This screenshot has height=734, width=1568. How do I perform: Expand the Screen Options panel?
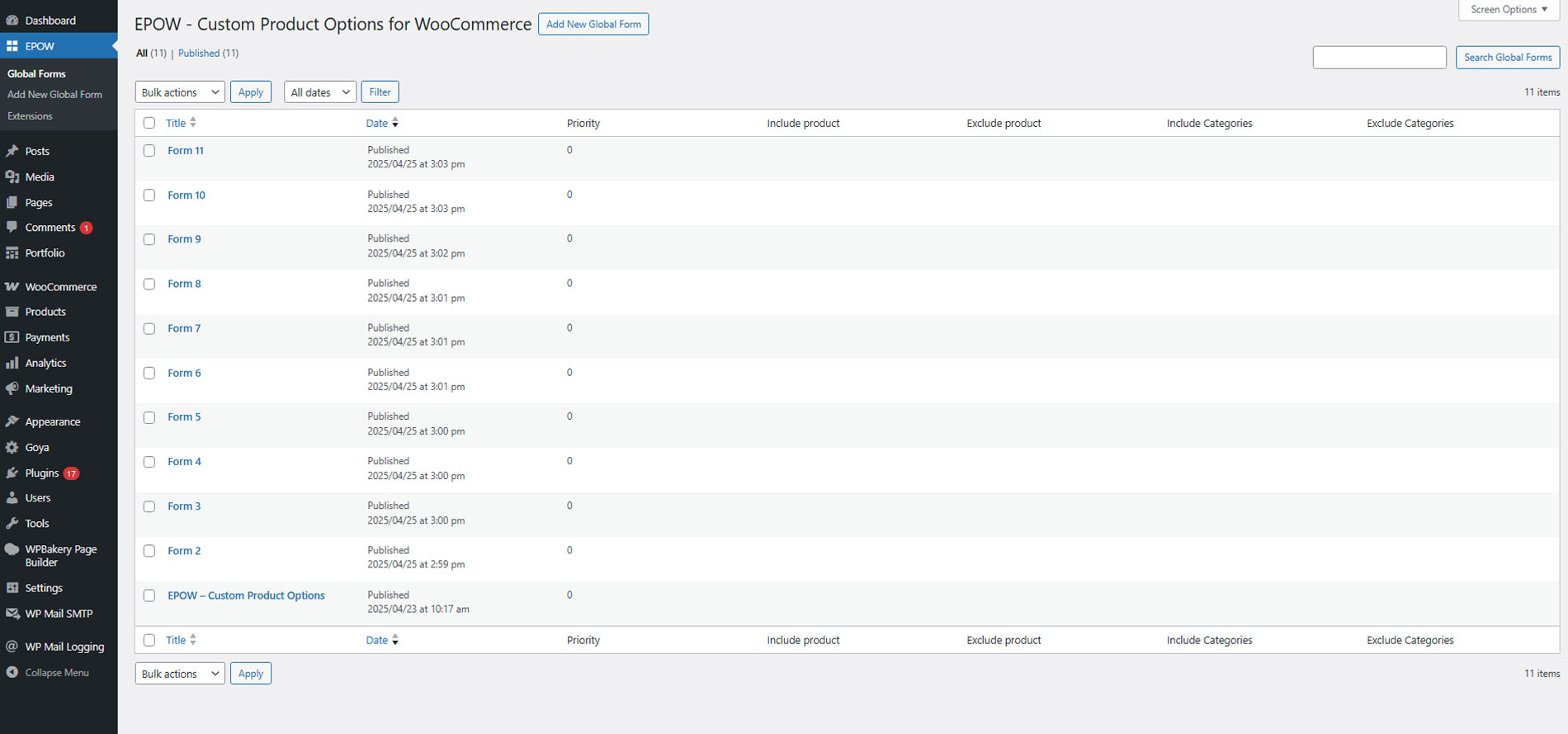tap(1509, 10)
